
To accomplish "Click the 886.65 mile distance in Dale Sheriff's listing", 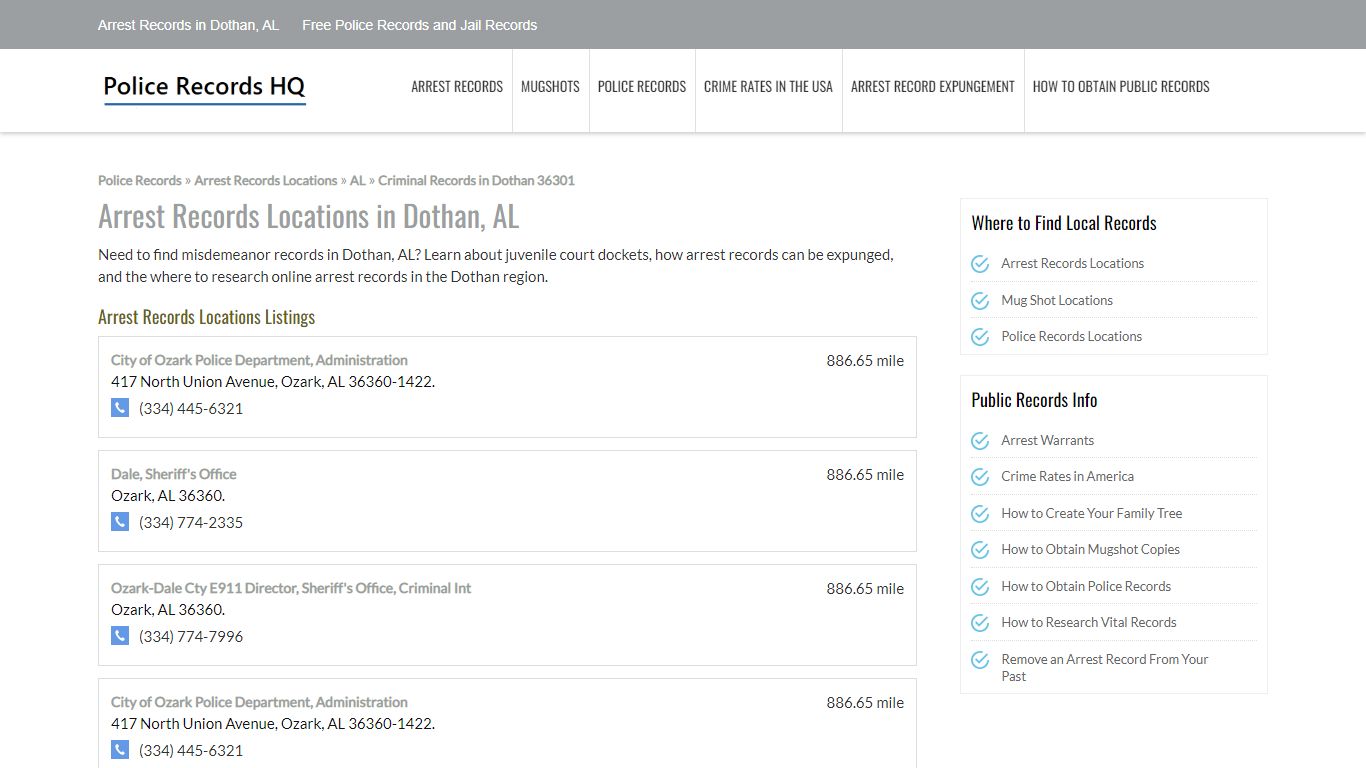I will click(x=865, y=475).
